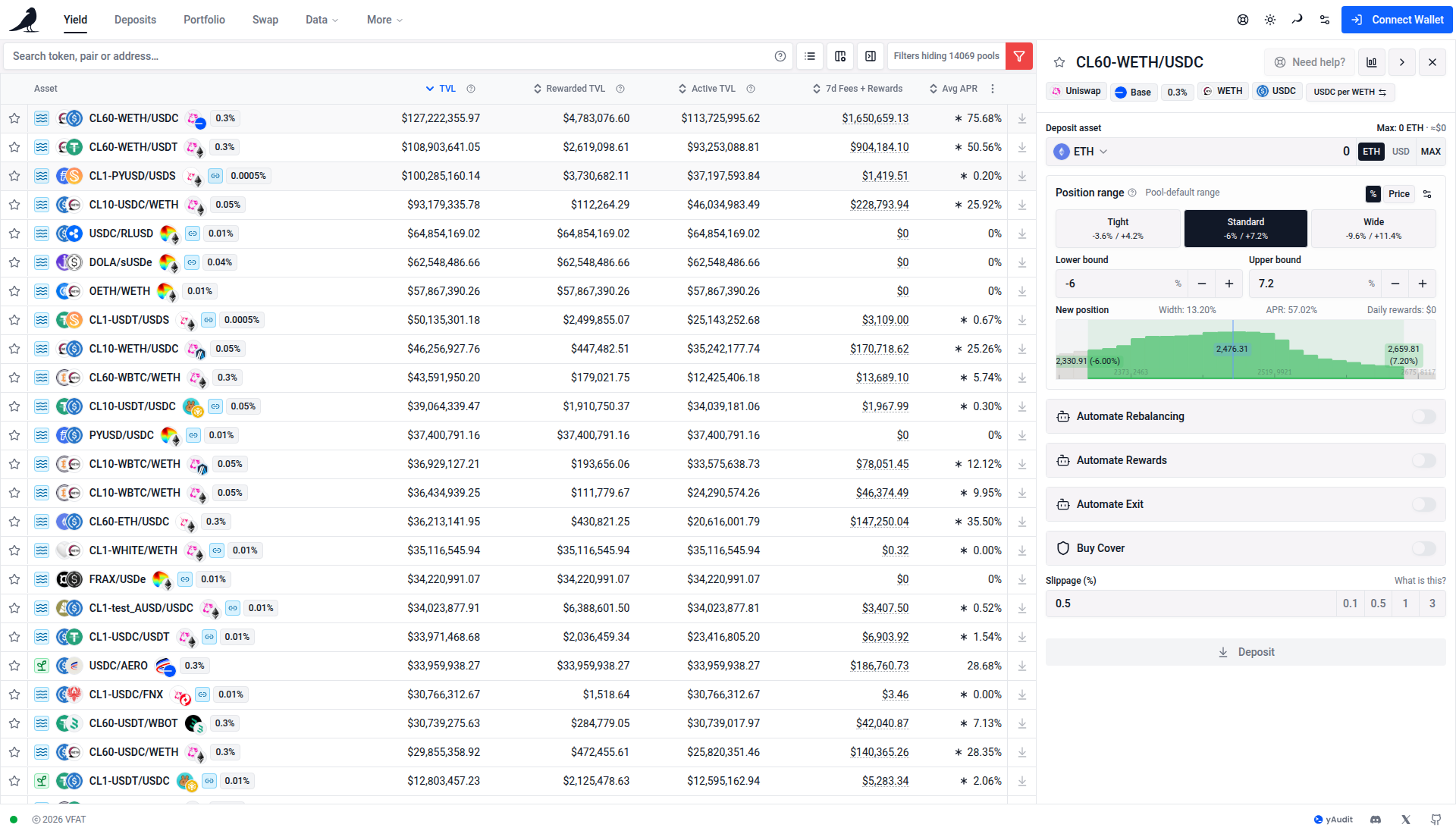Focus the token search field
Image resolution: width=1456 pixels, height=834 pixels.
pyautogui.click(x=388, y=56)
